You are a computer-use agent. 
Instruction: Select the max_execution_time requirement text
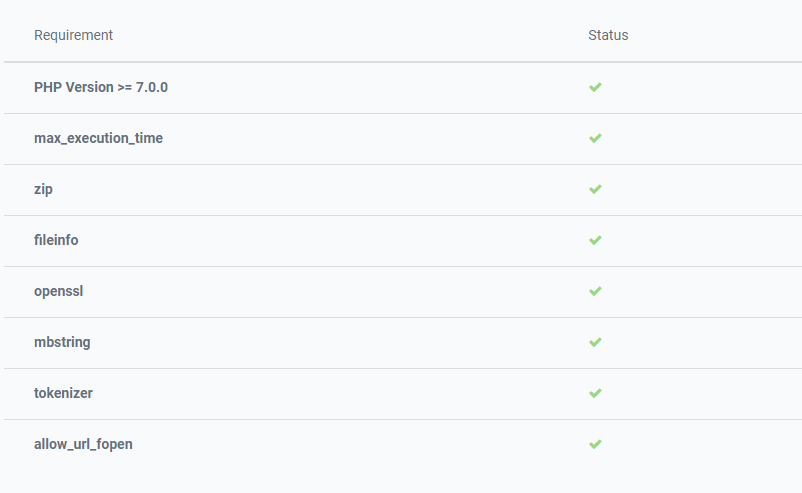(x=98, y=139)
